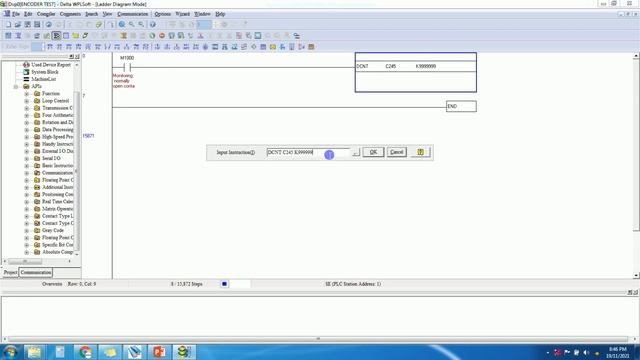Collapse the APIs tree node

16,87
